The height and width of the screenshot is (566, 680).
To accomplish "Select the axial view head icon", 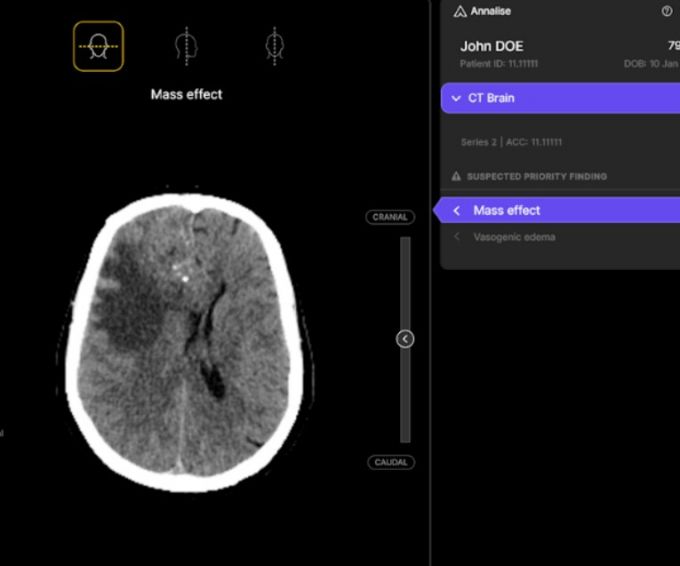I will coord(98,46).
